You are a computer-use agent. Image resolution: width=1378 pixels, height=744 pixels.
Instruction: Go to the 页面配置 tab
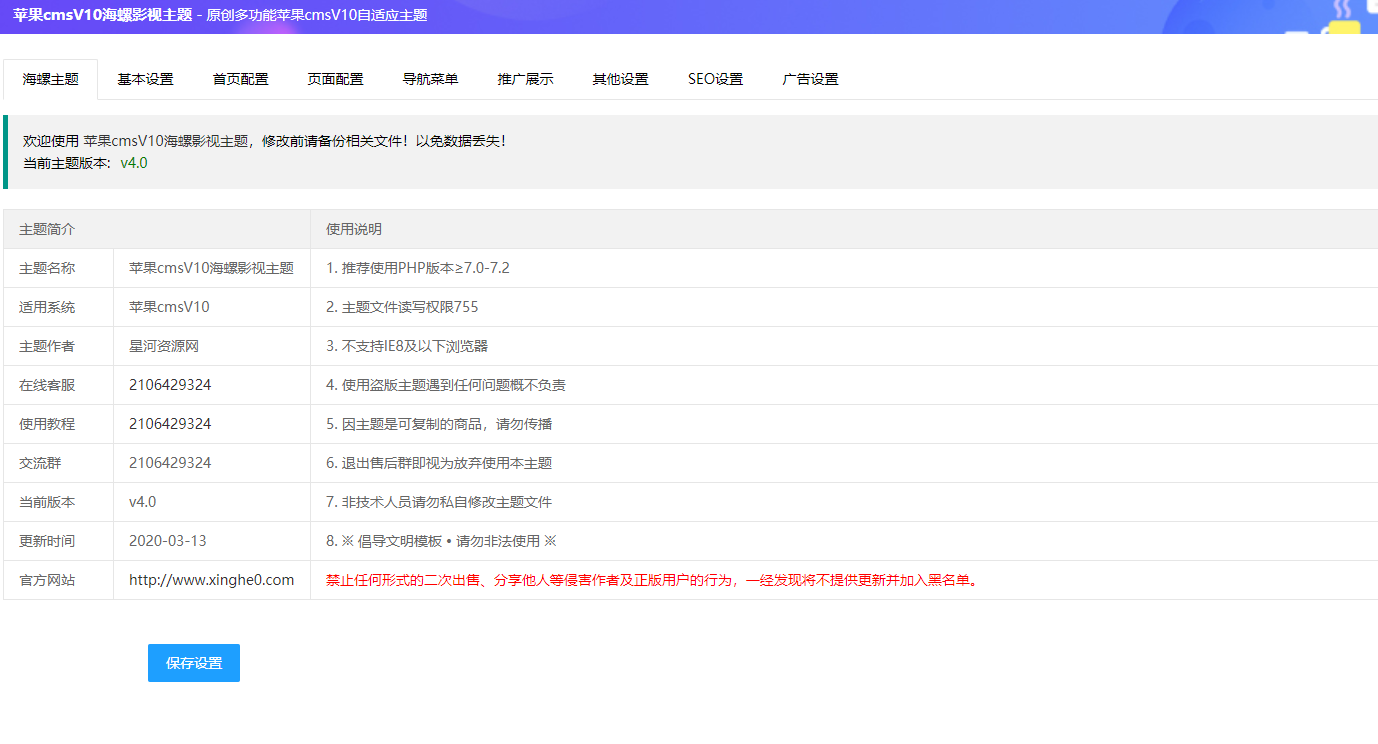click(335, 79)
